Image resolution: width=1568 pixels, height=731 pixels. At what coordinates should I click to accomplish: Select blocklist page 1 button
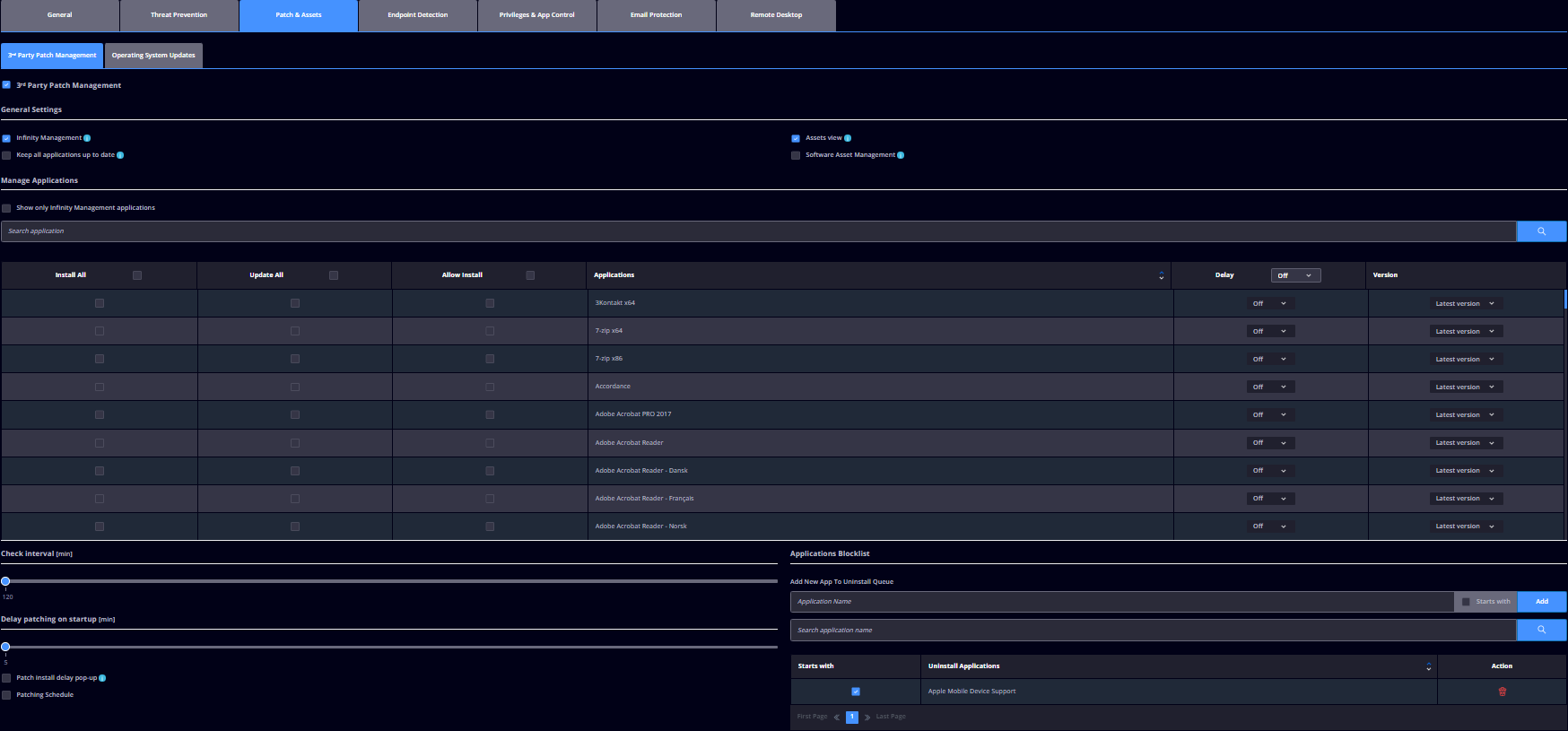pyautogui.click(x=852, y=717)
